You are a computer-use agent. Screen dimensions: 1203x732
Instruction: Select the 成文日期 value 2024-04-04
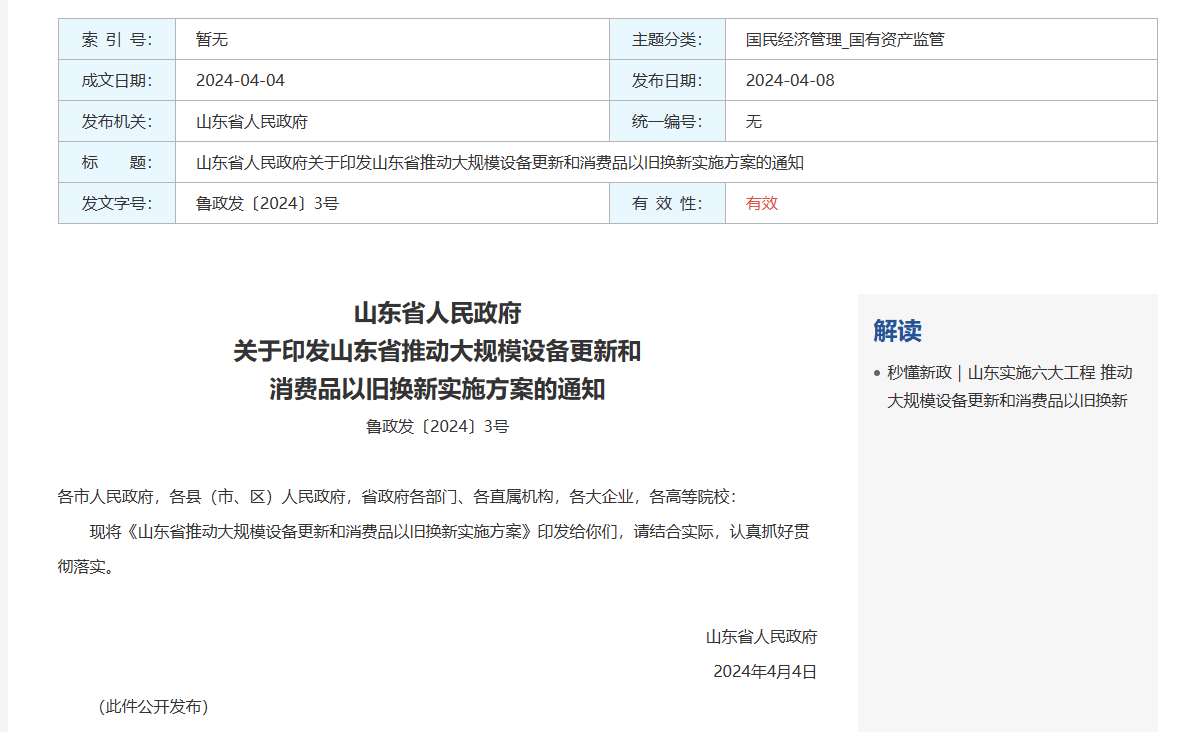pos(240,81)
